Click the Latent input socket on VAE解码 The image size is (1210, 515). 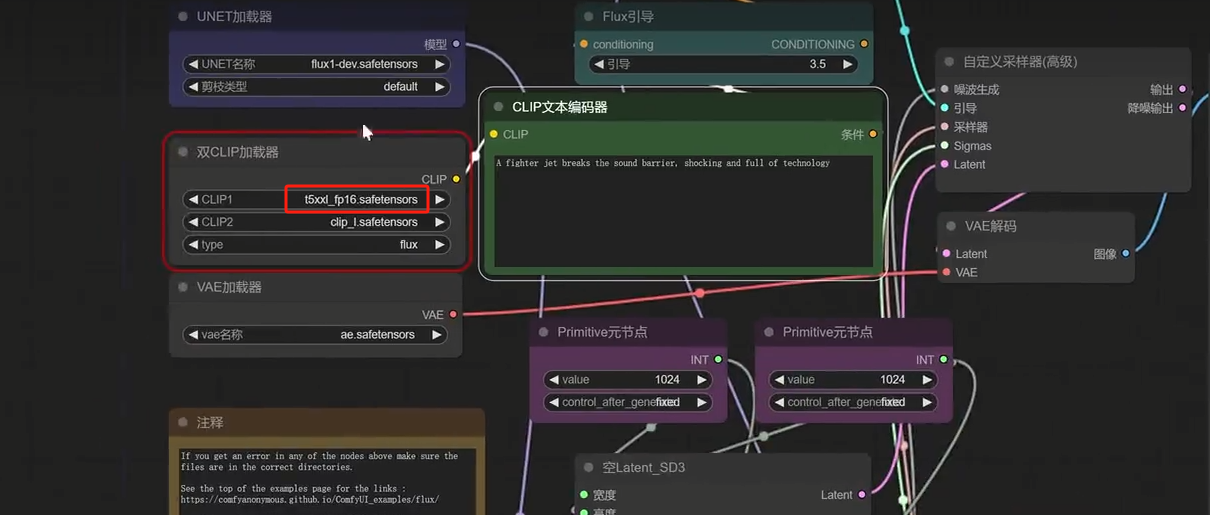coord(946,254)
